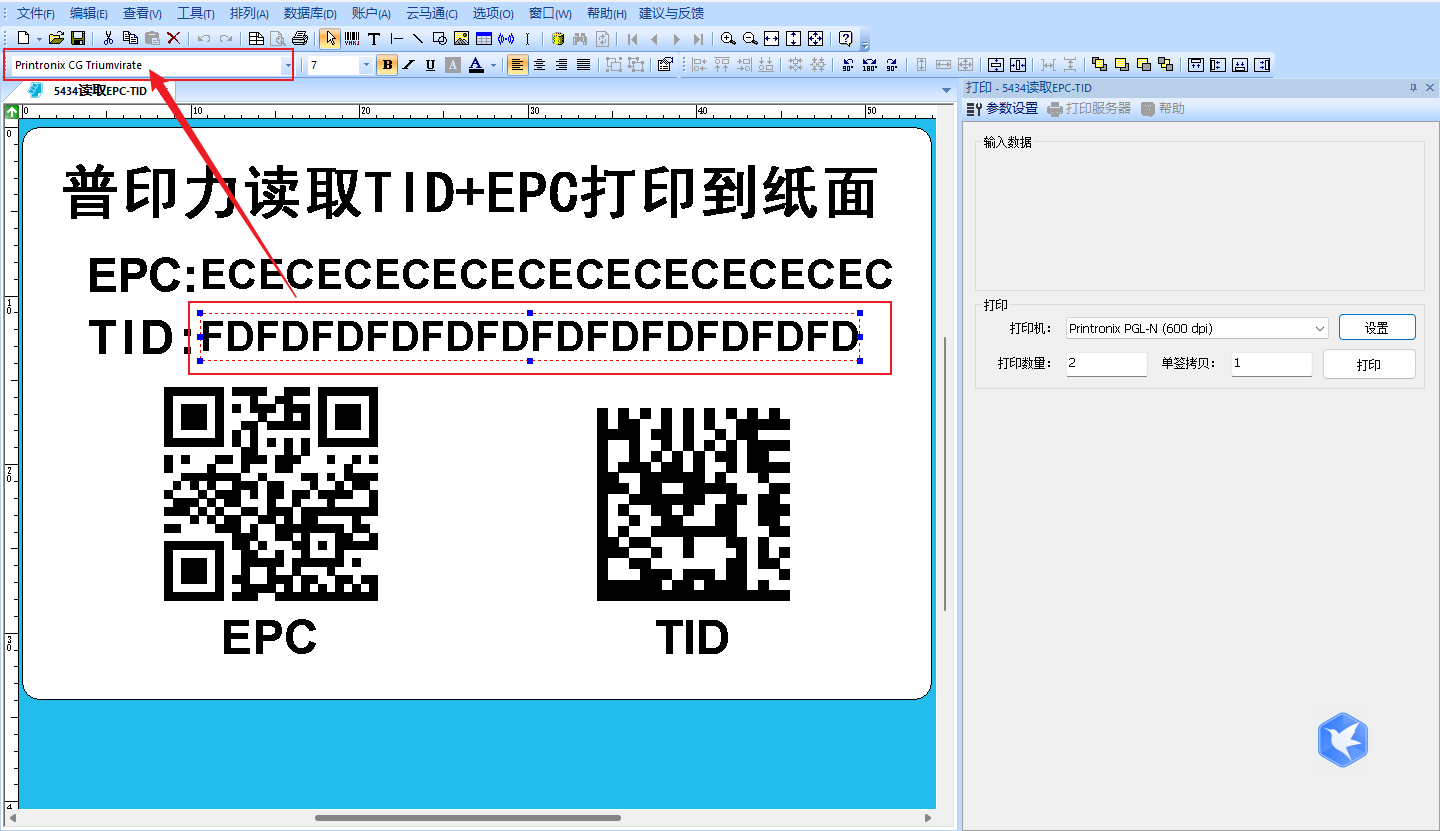Click the printer icon in toolbar
Viewport: 1440px width, 831px height.
(x=299, y=38)
